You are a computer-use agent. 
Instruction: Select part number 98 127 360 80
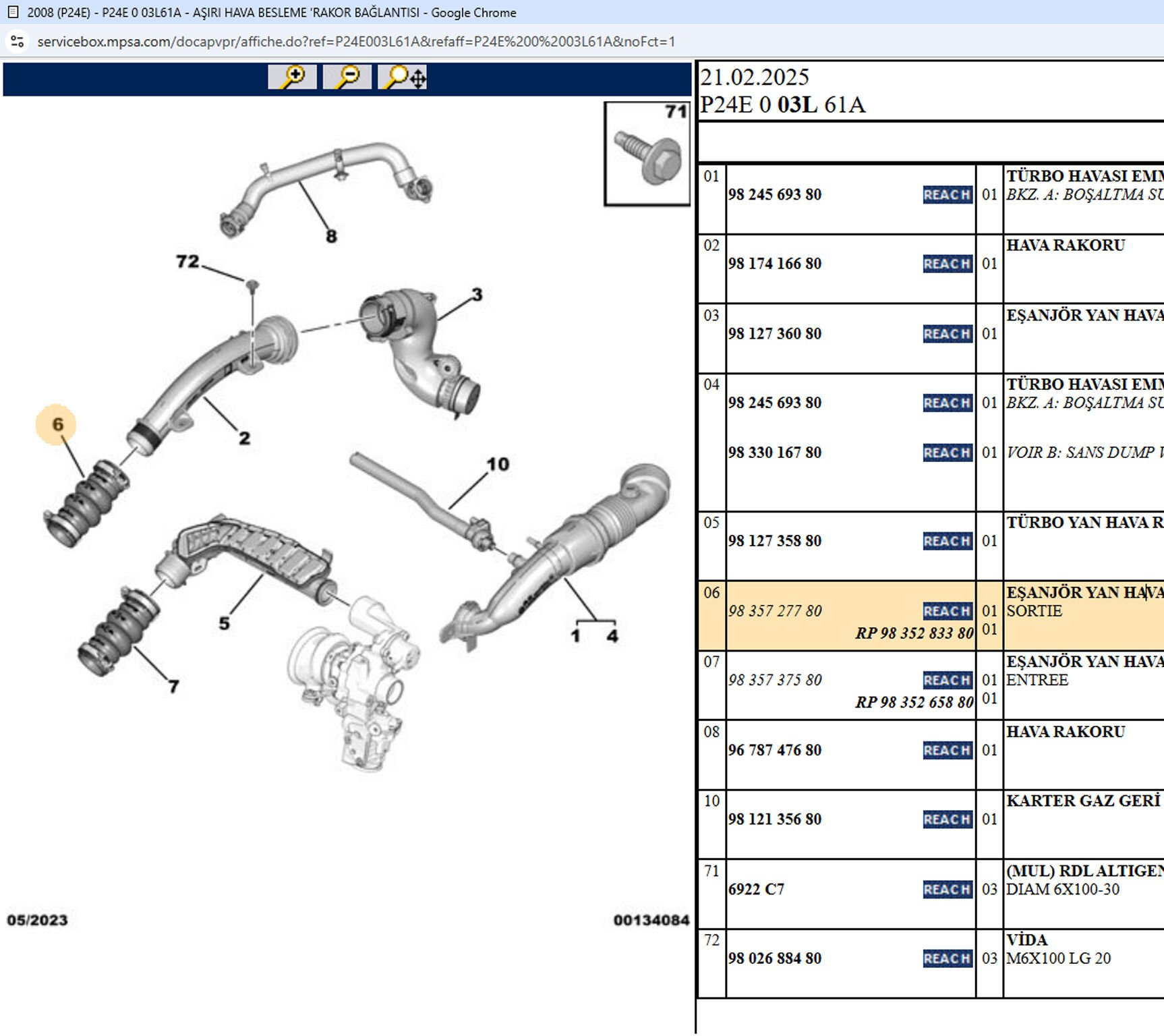click(774, 334)
